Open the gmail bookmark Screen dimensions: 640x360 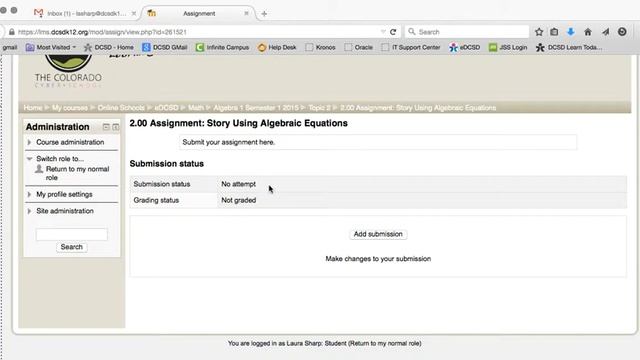point(10,47)
